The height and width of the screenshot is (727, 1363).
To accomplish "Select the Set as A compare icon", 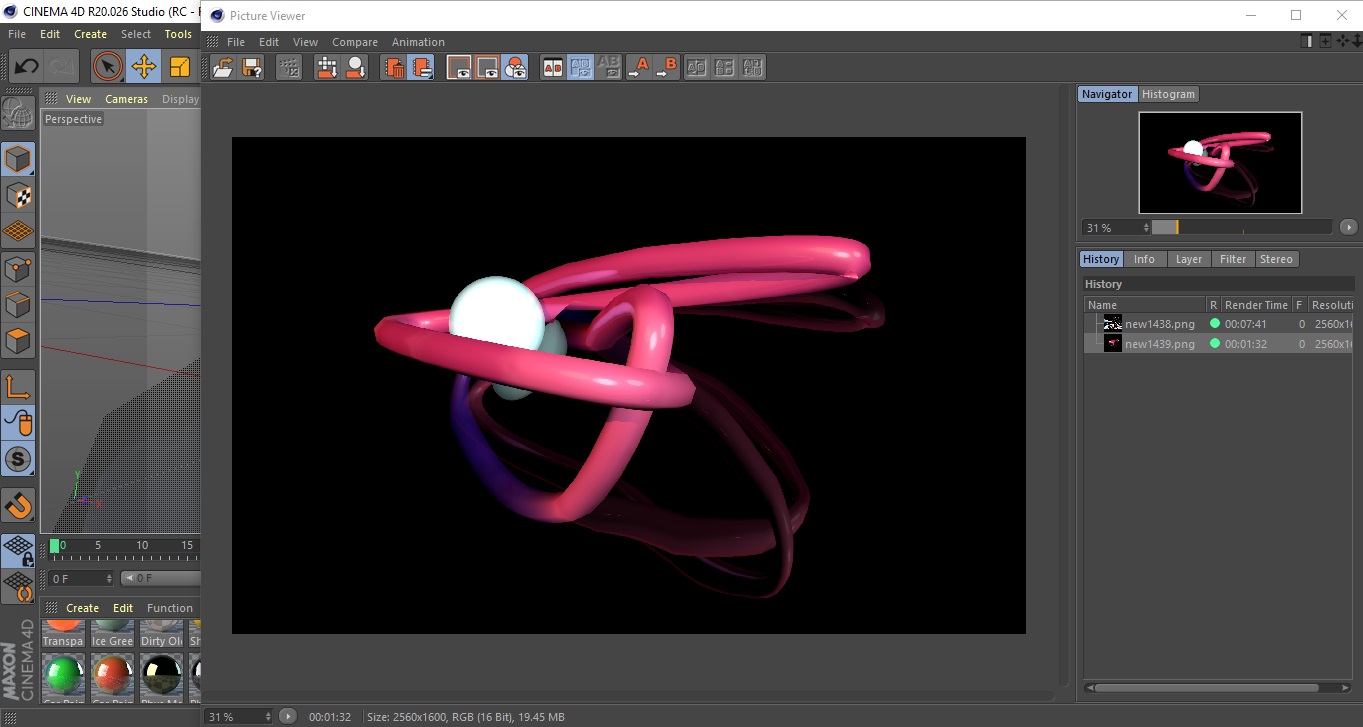I will pos(638,68).
